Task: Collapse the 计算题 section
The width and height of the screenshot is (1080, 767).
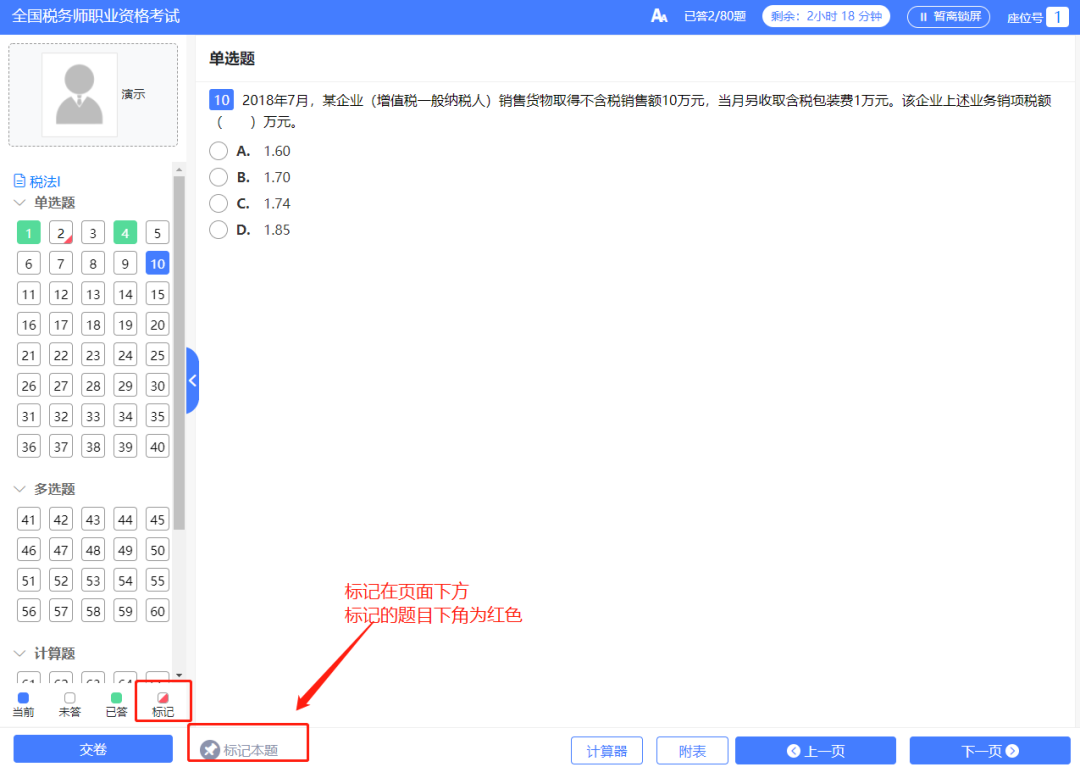Action: (x=19, y=653)
